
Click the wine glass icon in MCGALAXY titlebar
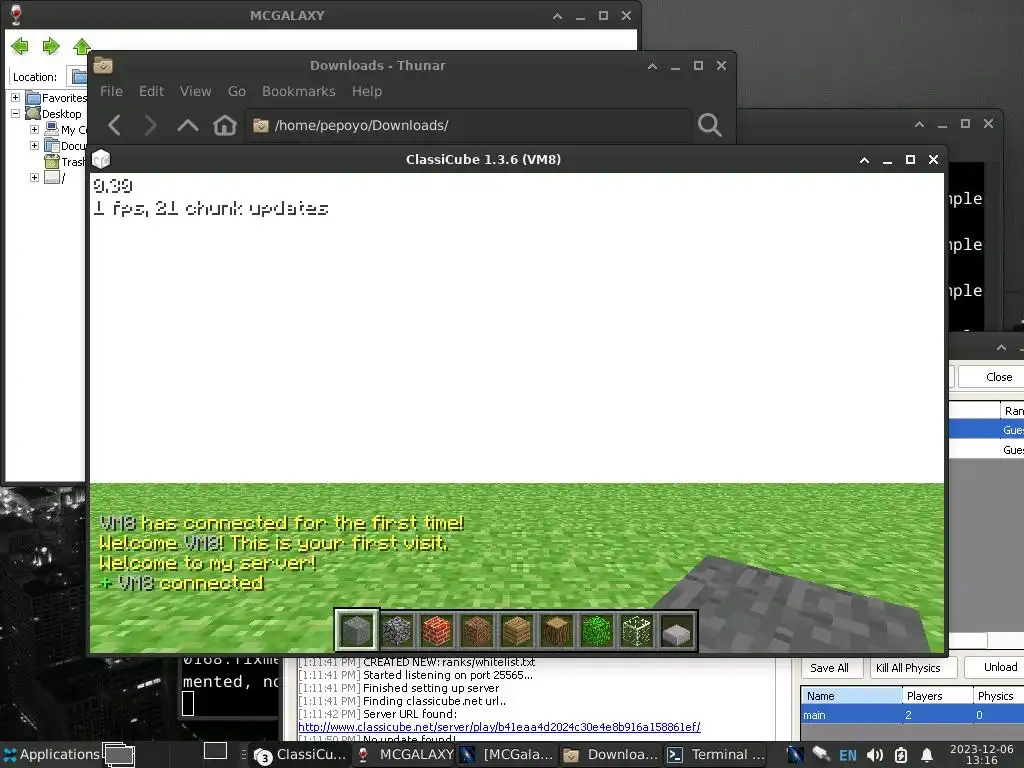click(x=16, y=15)
